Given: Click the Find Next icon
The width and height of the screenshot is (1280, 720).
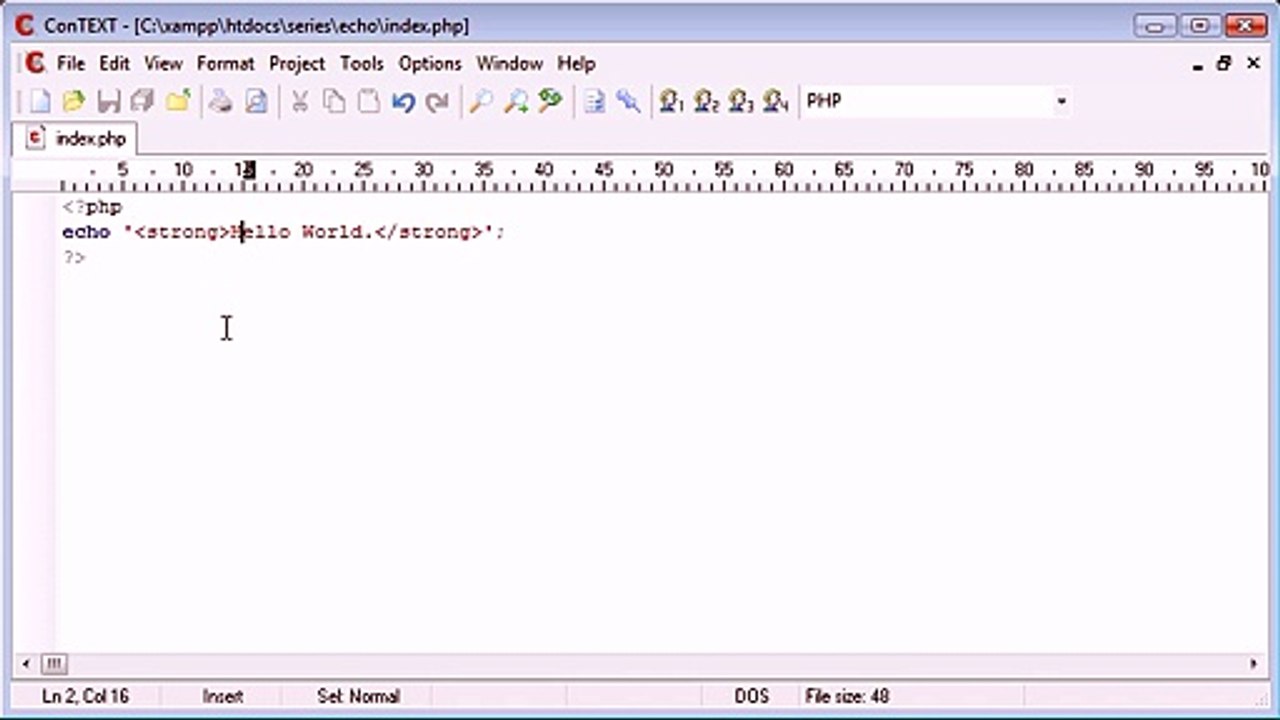Looking at the screenshot, I should tap(516, 101).
